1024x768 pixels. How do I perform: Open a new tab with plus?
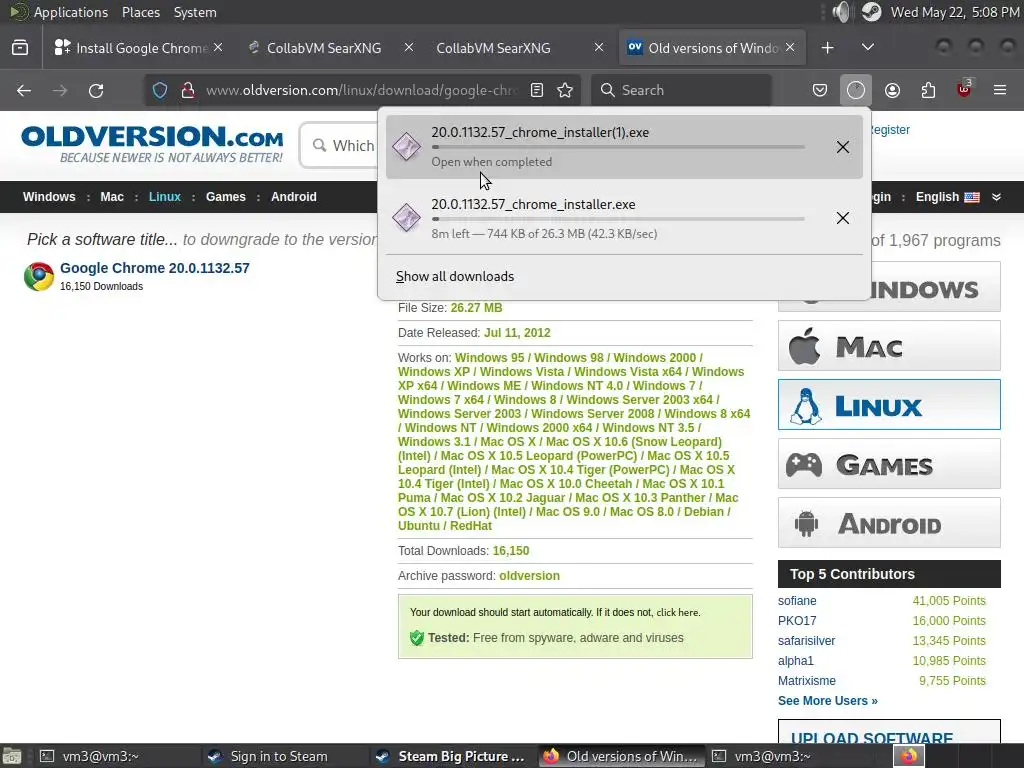pos(827,48)
